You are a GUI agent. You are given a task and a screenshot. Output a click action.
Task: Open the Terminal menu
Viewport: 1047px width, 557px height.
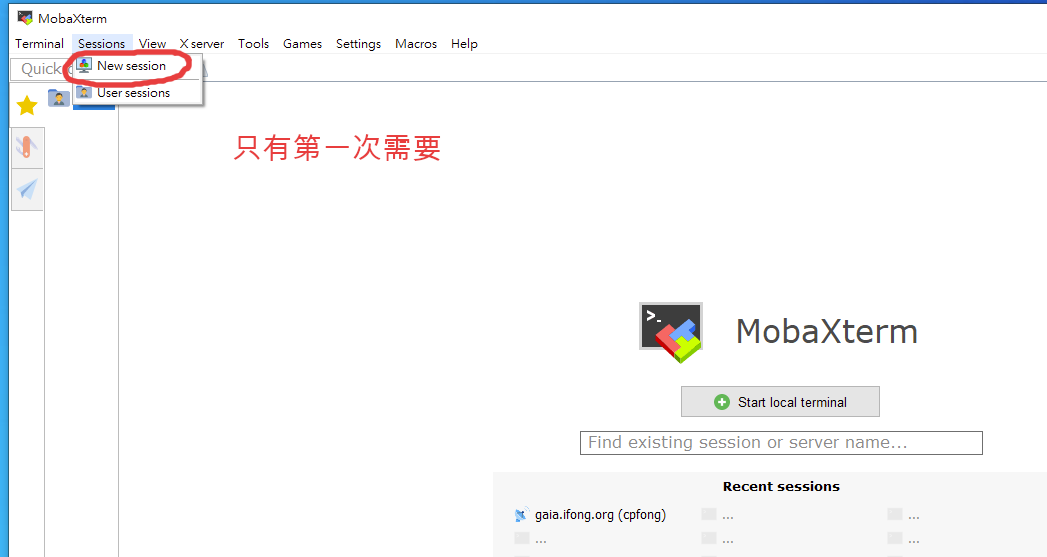[x=39, y=44]
